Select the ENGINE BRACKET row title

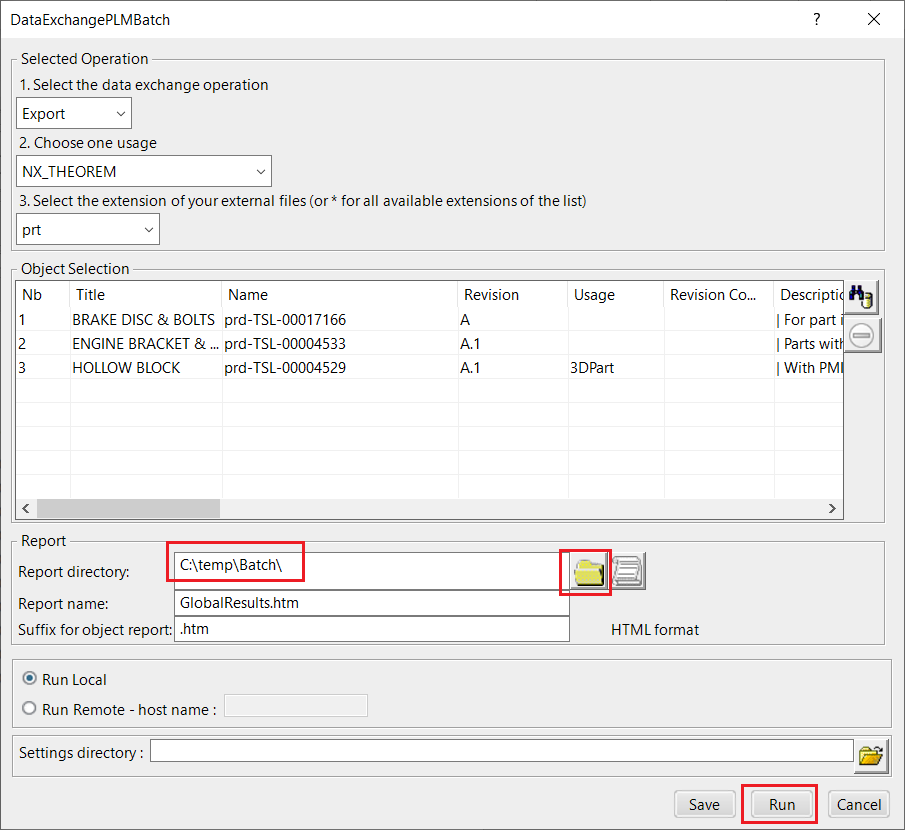[x=145, y=344]
